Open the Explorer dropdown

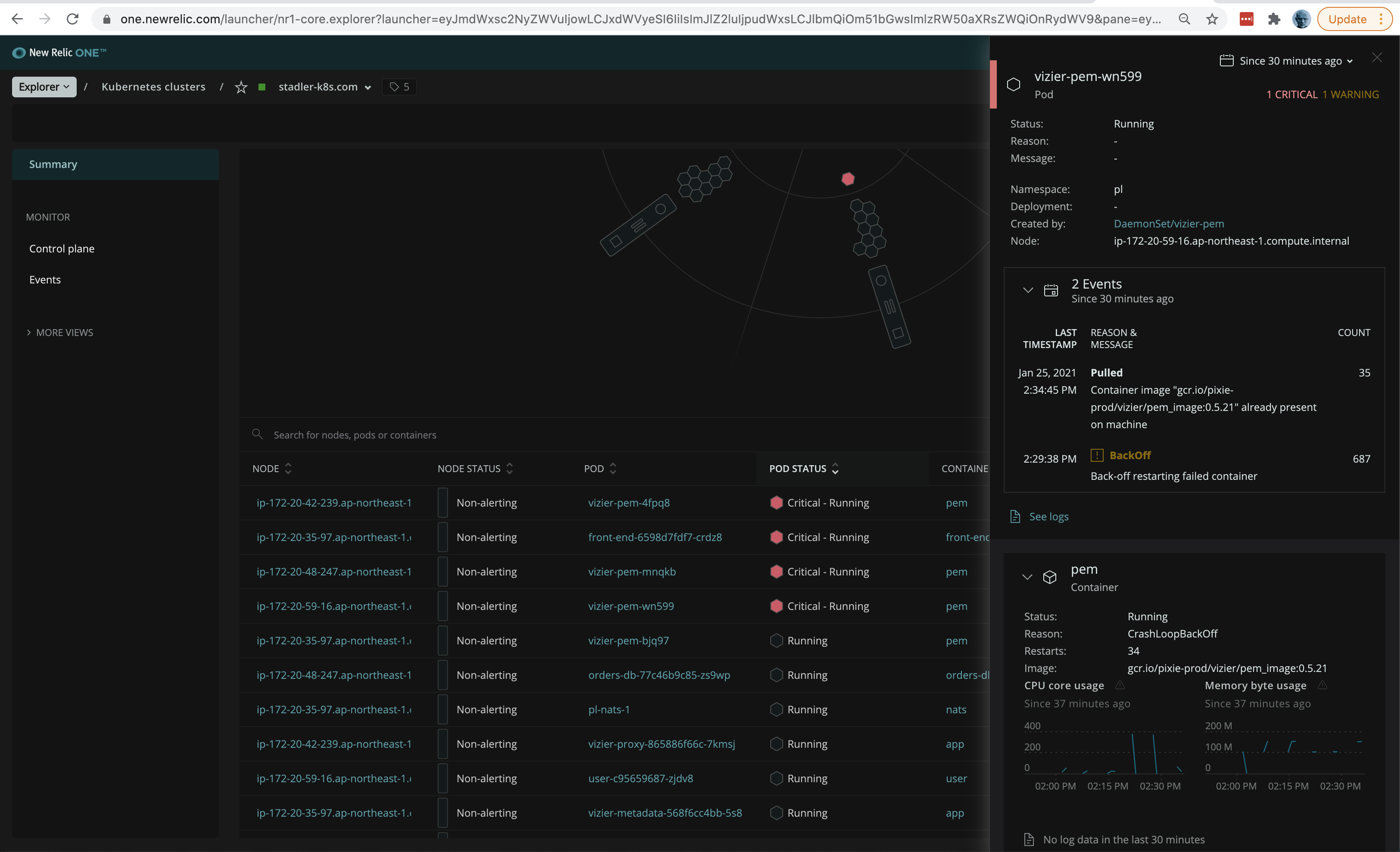coord(44,86)
